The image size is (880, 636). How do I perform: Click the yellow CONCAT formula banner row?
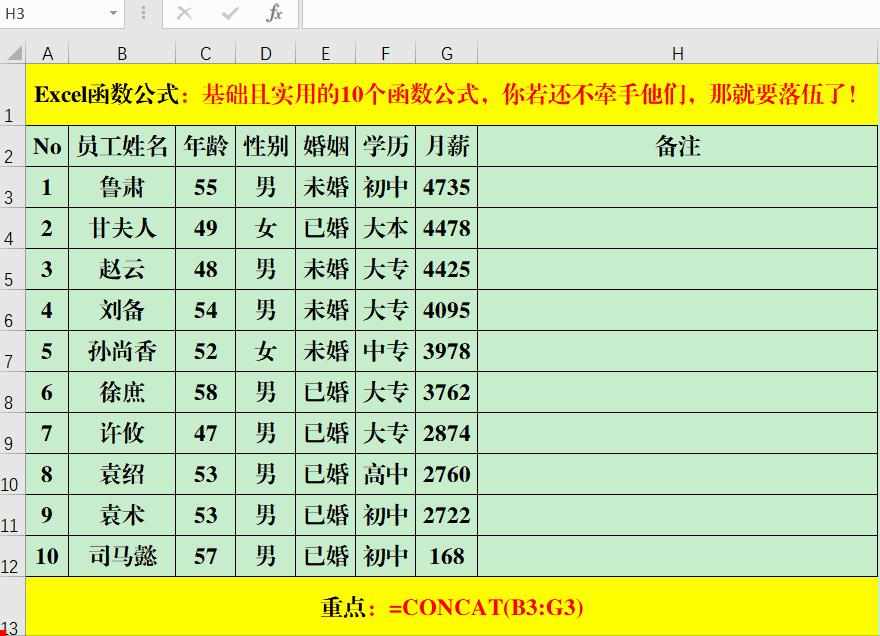click(x=450, y=606)
